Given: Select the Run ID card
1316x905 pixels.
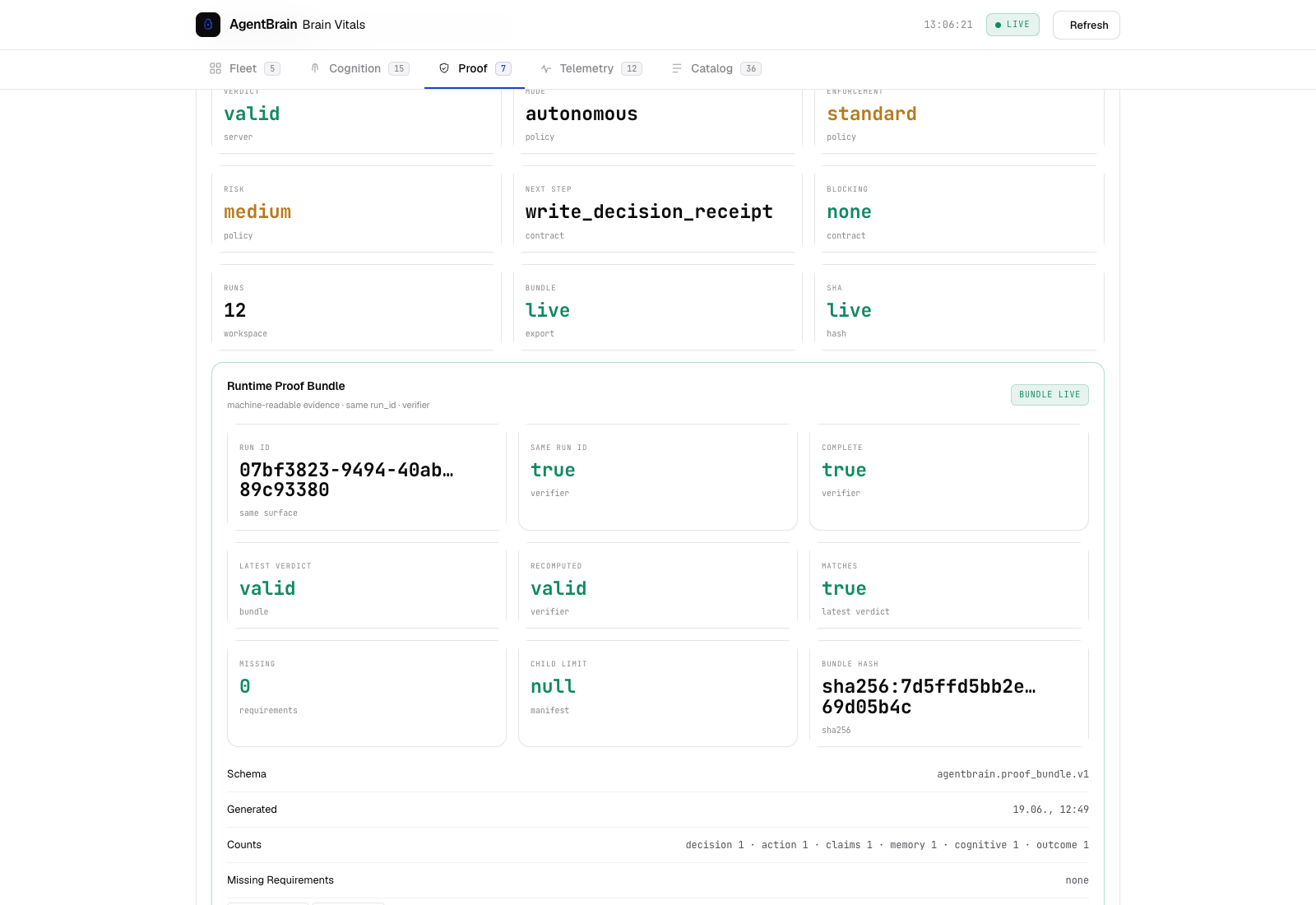Looking at the screenshot, I should (367, 477).
